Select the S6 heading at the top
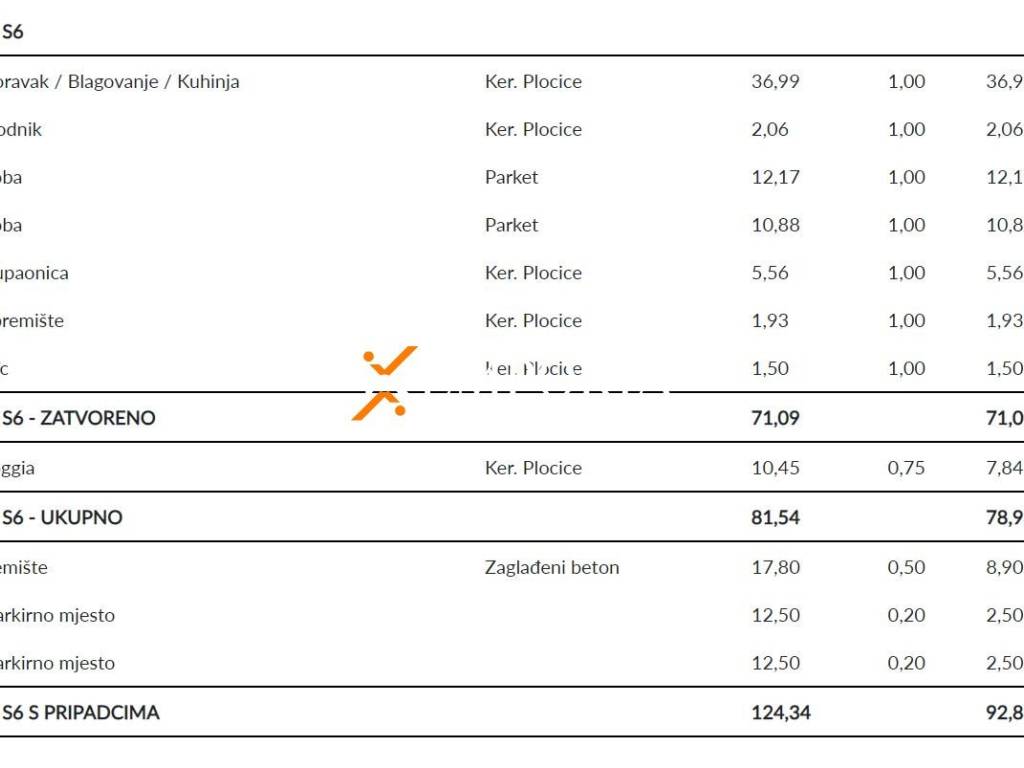The height and width of the screenshot is (768, 1024). (x=13, y=31)
